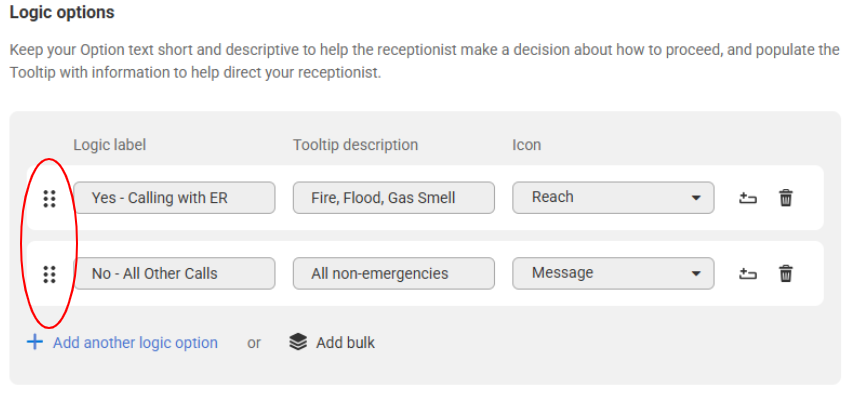Viewport: 858px width, 393px height.
Task: Click the blue plus icon to add an option
Action: [35, 343]
